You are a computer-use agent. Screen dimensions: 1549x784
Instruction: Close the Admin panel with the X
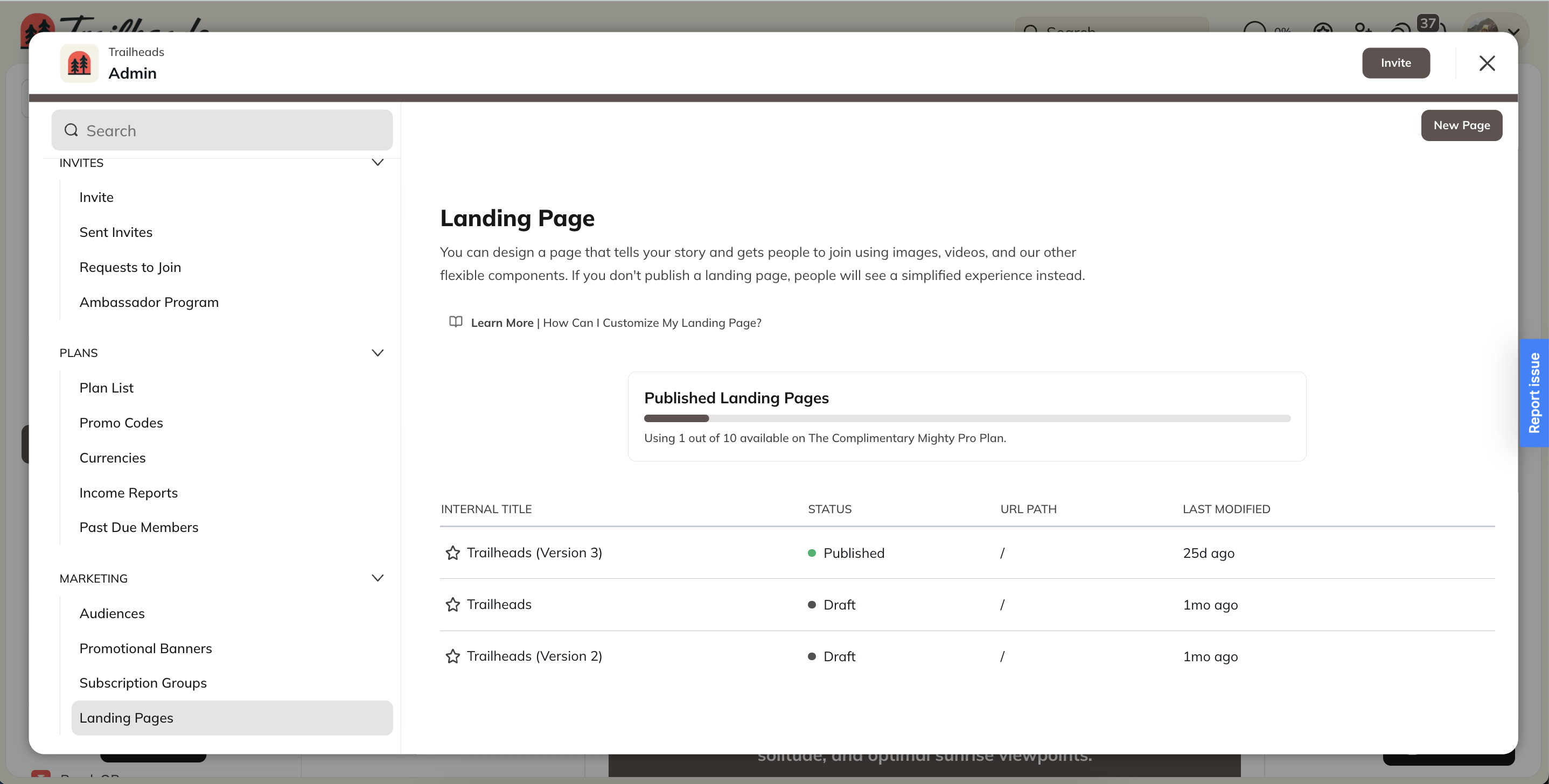click(x=1487, y=62)
